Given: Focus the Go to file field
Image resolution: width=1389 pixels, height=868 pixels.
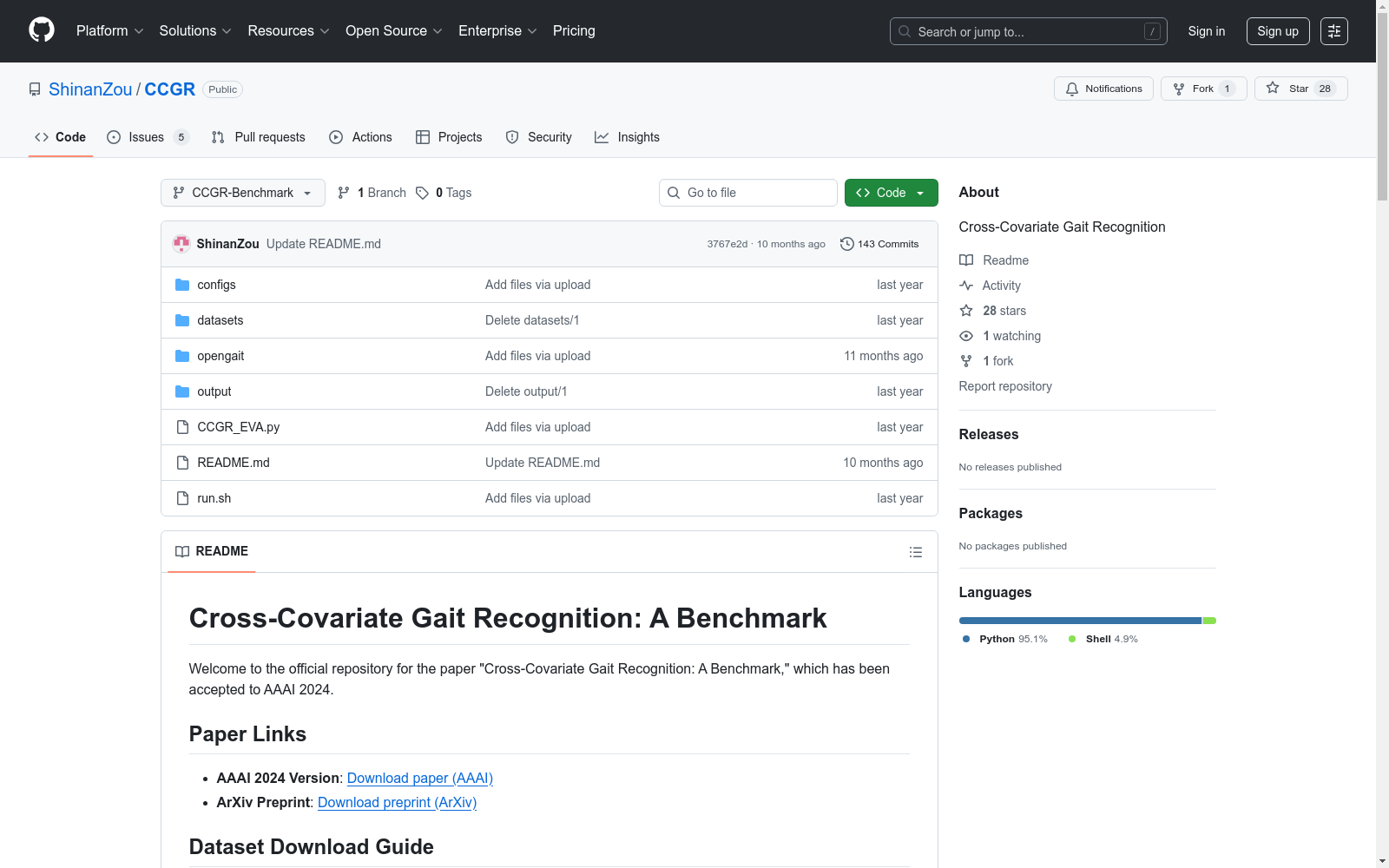Looking at the screenshot, I should coord(748,193).
